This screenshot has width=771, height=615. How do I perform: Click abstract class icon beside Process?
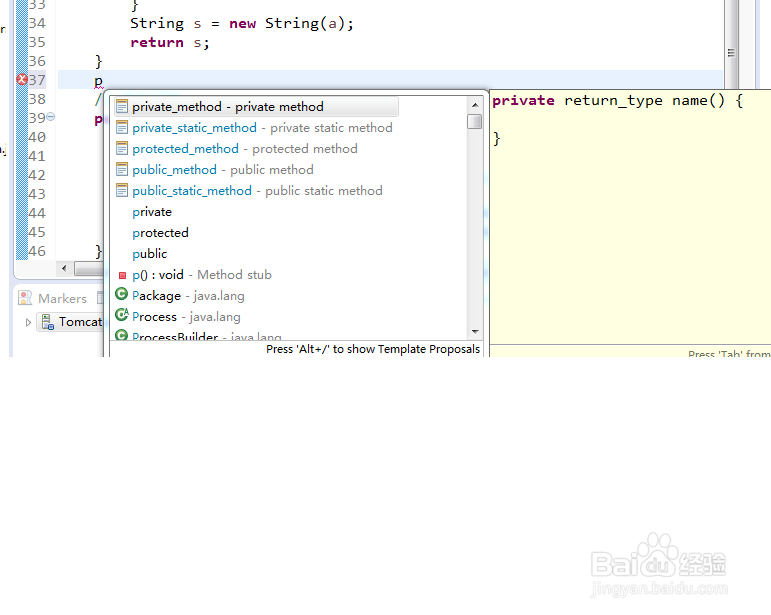(x=121, y=315)
